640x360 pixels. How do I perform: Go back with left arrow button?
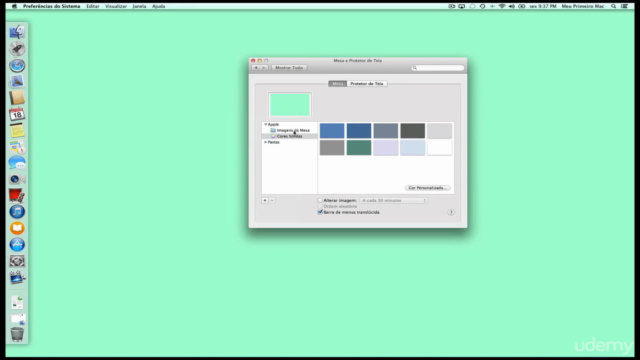(256, 68)
